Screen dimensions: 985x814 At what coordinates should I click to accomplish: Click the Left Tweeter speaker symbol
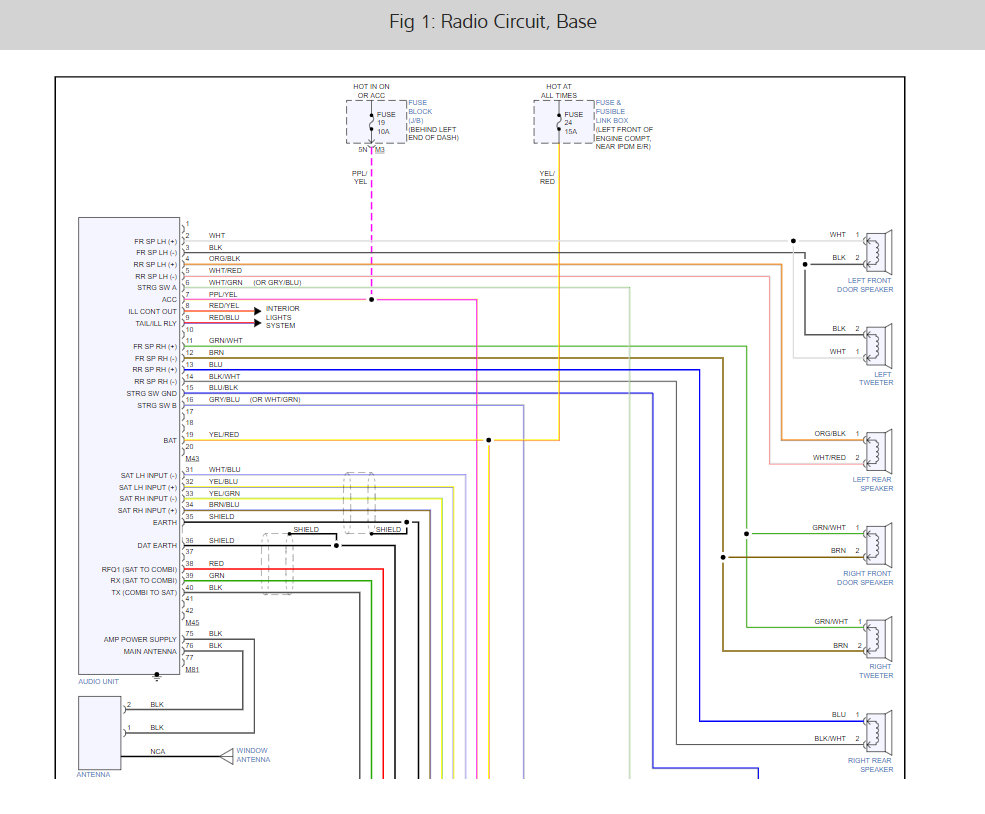click(879, 340)
